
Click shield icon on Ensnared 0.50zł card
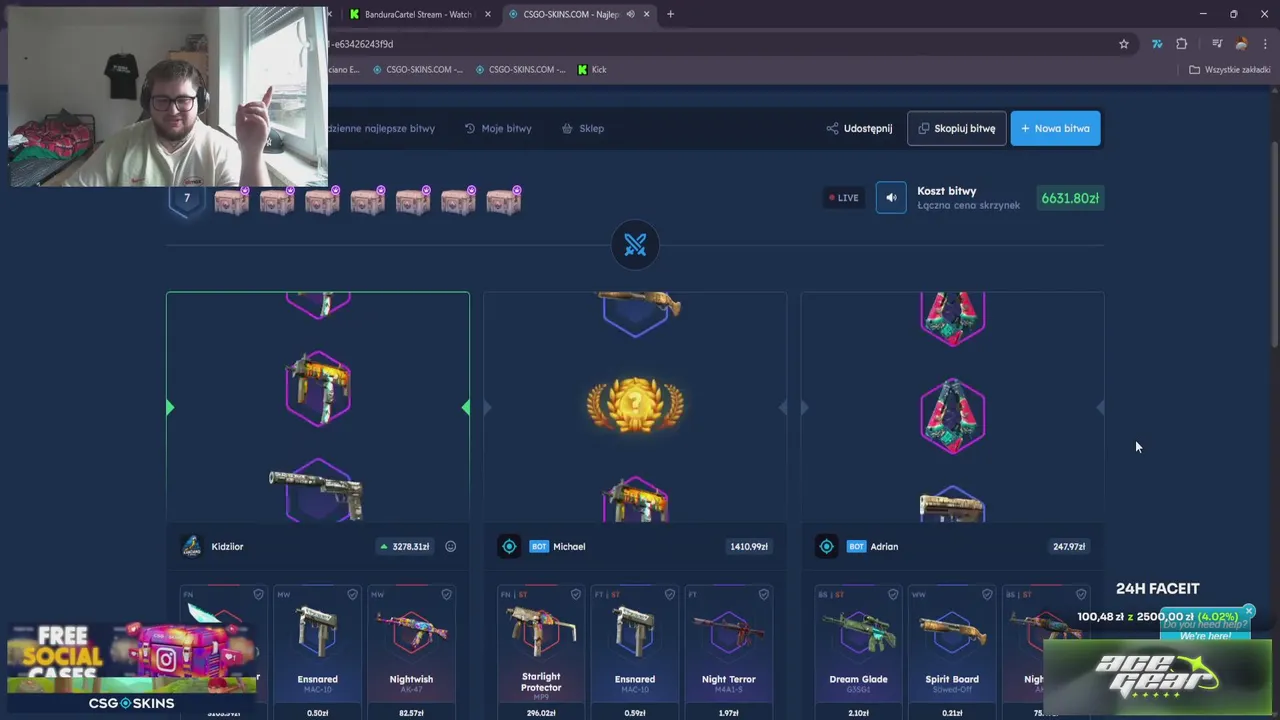pyautogui.click(x=352, y=594)
